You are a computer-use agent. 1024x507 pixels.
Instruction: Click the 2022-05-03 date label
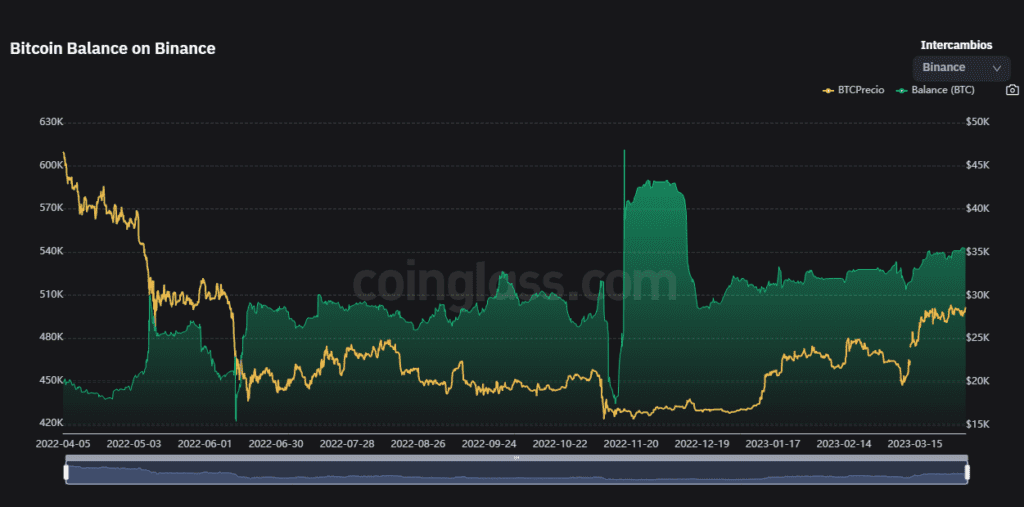134,444
